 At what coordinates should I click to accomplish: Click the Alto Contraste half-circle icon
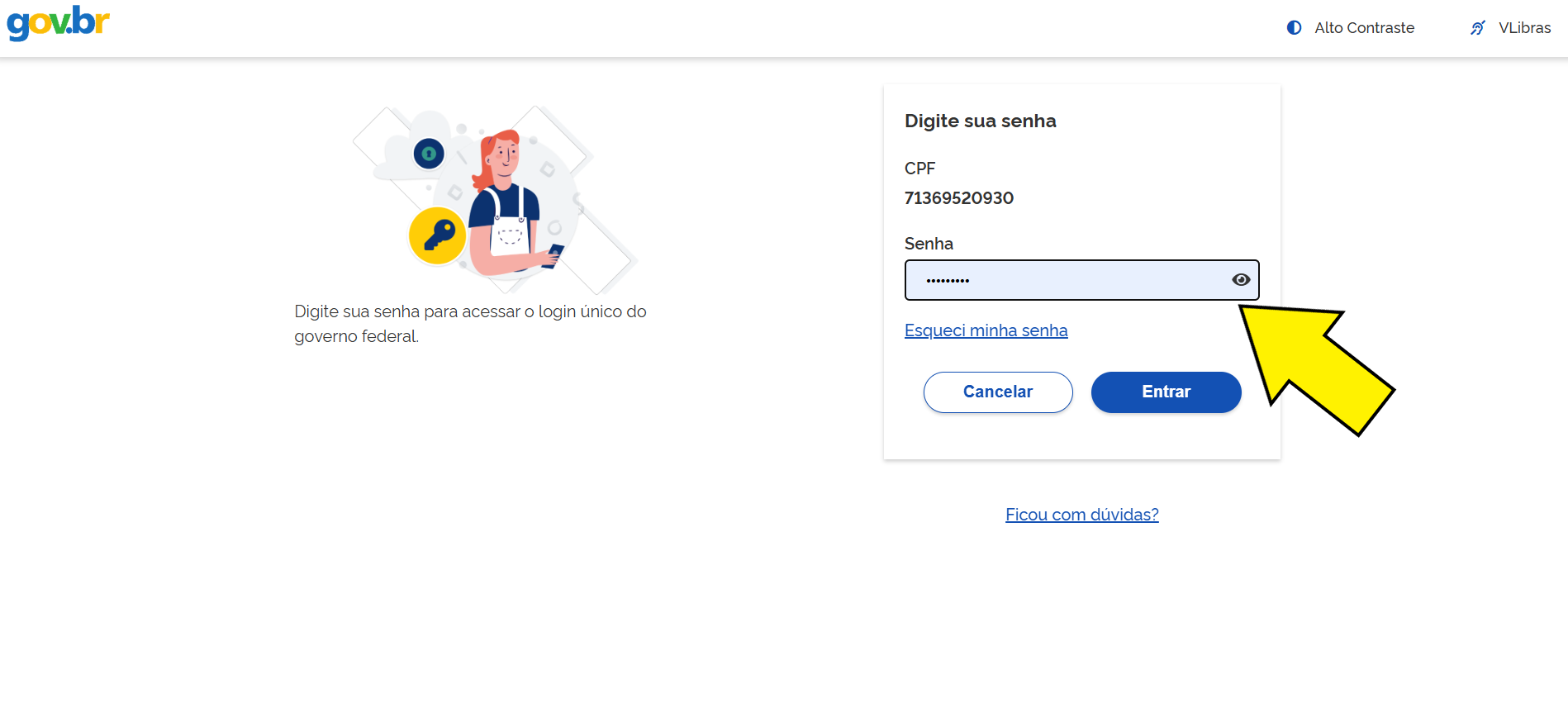pyautogui.click(x=1294, y=28)
